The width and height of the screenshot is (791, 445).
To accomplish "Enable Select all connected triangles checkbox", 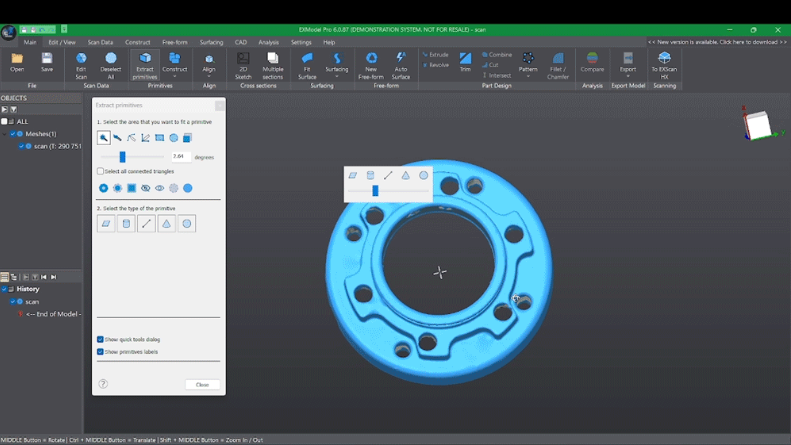I will pos(100,172).
